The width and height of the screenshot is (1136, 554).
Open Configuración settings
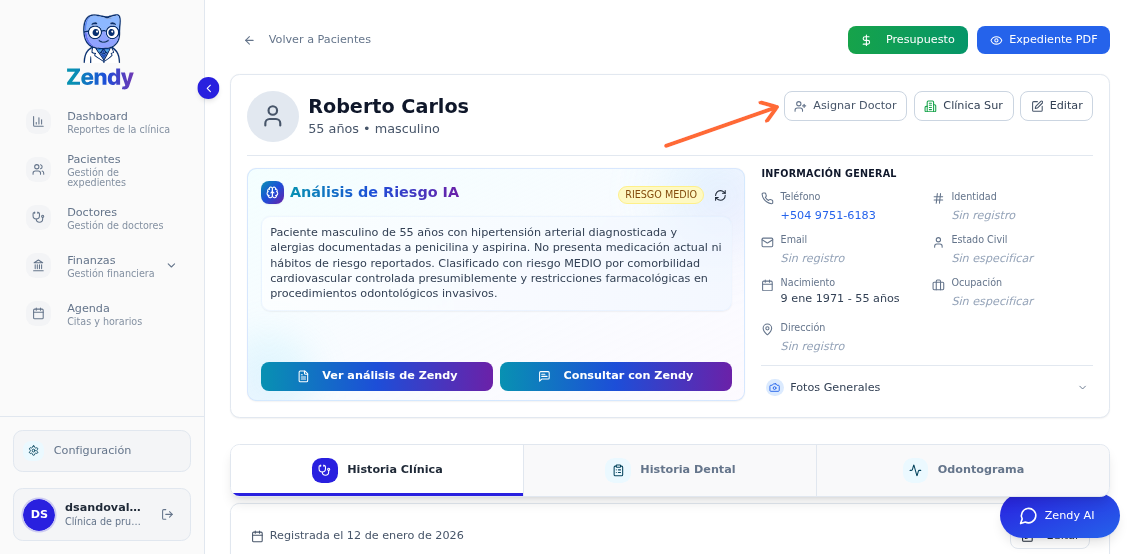point(101,450)
